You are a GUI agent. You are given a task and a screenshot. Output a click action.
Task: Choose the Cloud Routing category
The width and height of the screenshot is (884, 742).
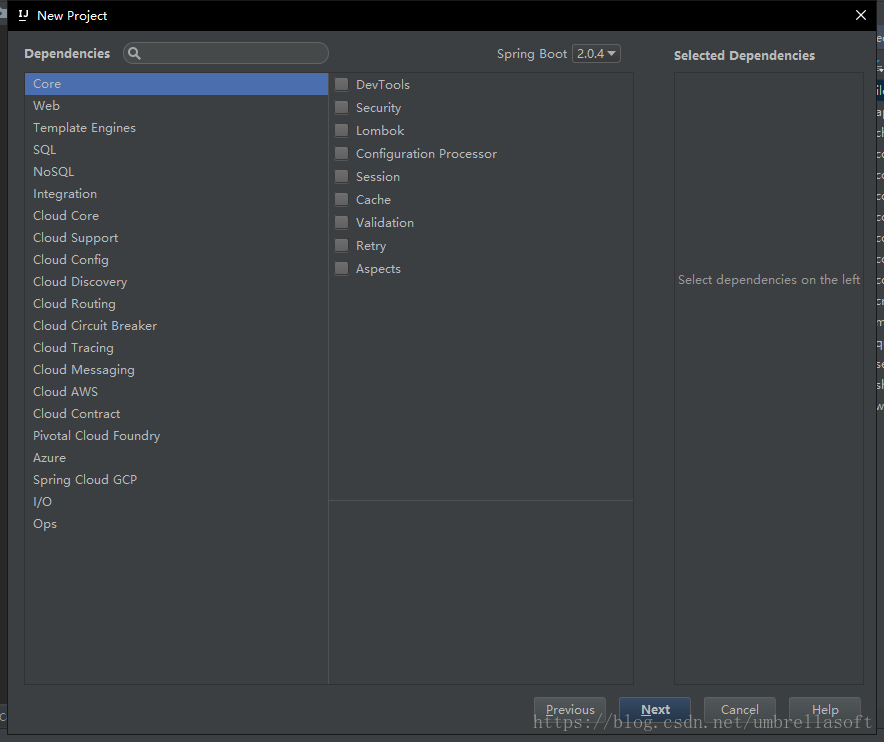click(176, 304)
